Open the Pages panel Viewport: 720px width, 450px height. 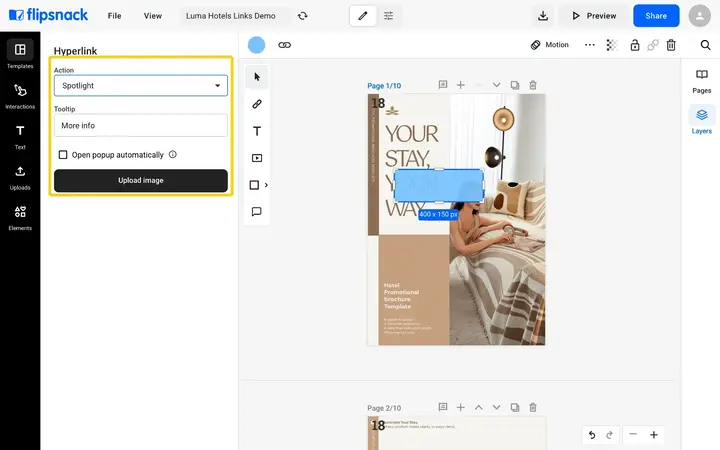tap(701, 82)
